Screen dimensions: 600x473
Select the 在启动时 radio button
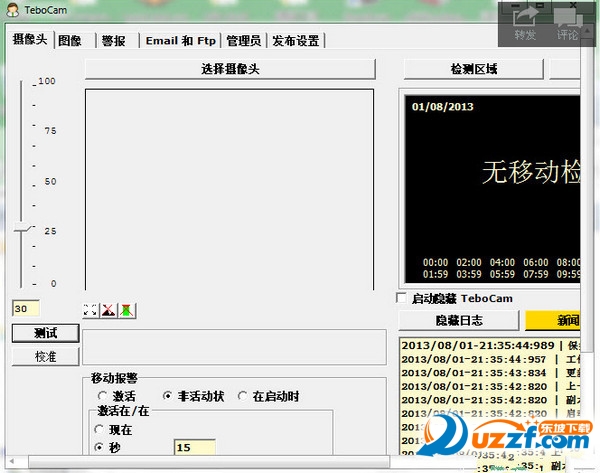242,396
